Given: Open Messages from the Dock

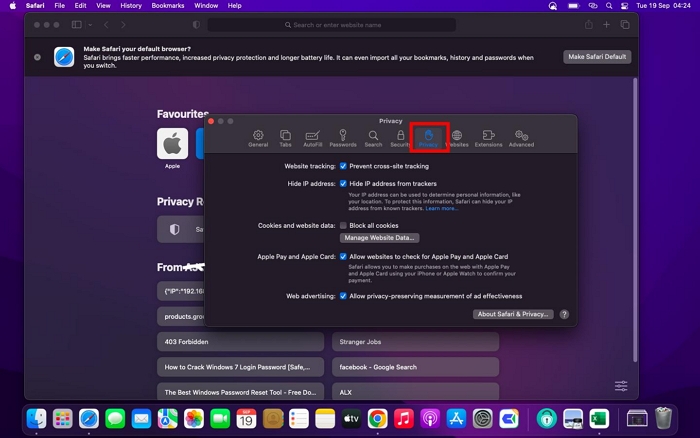Looking at the screenshot, I should coord(115,419).
